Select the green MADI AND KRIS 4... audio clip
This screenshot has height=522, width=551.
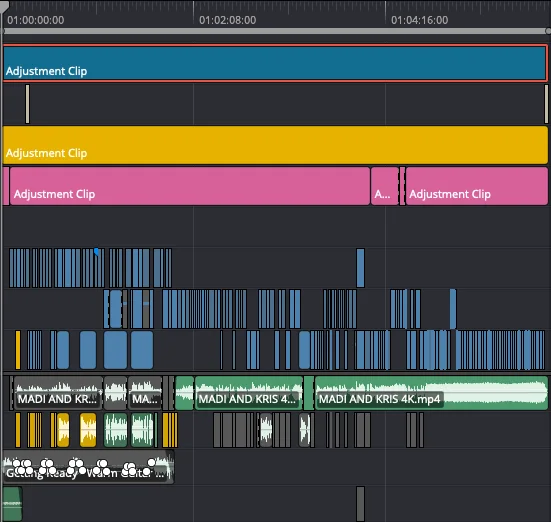(249, 393)
